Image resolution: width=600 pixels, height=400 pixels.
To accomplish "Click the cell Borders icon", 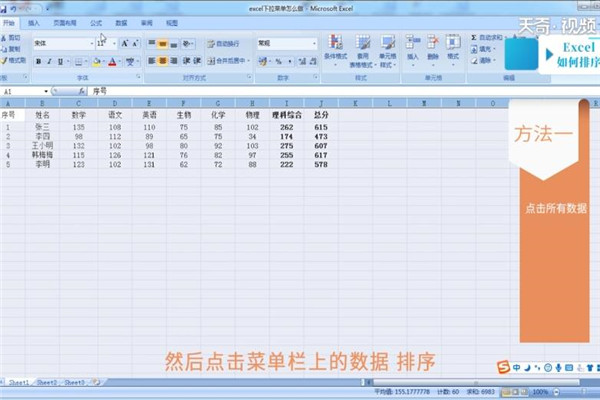I will 78,61.
